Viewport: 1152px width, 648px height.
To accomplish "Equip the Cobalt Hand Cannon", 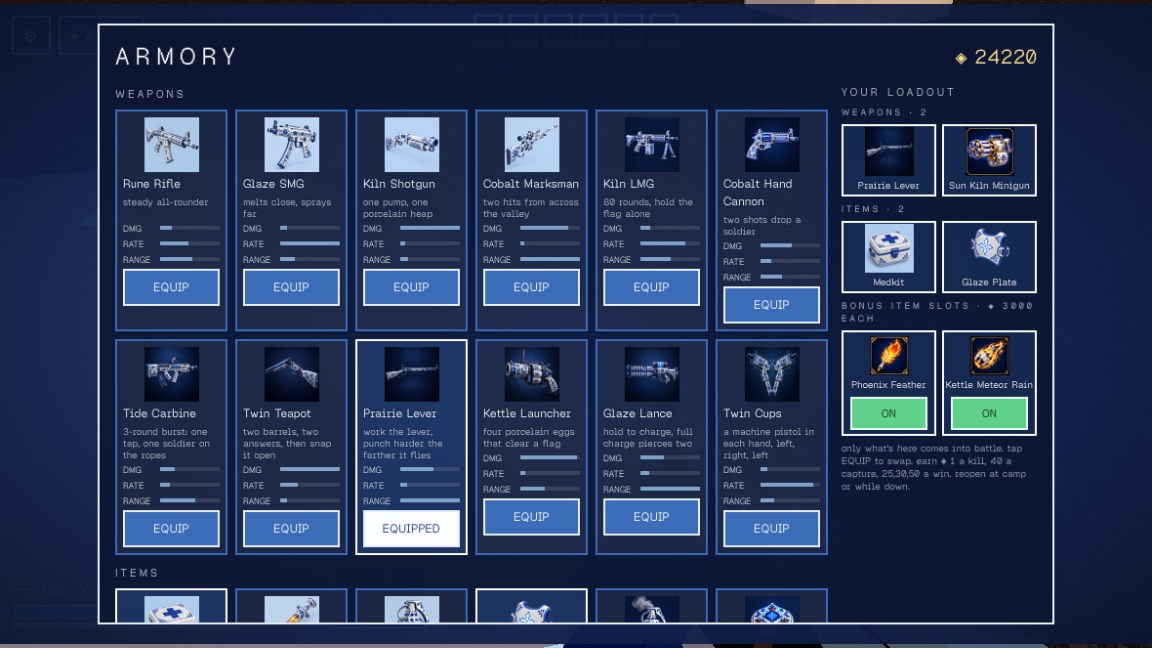I will point(771,305).
